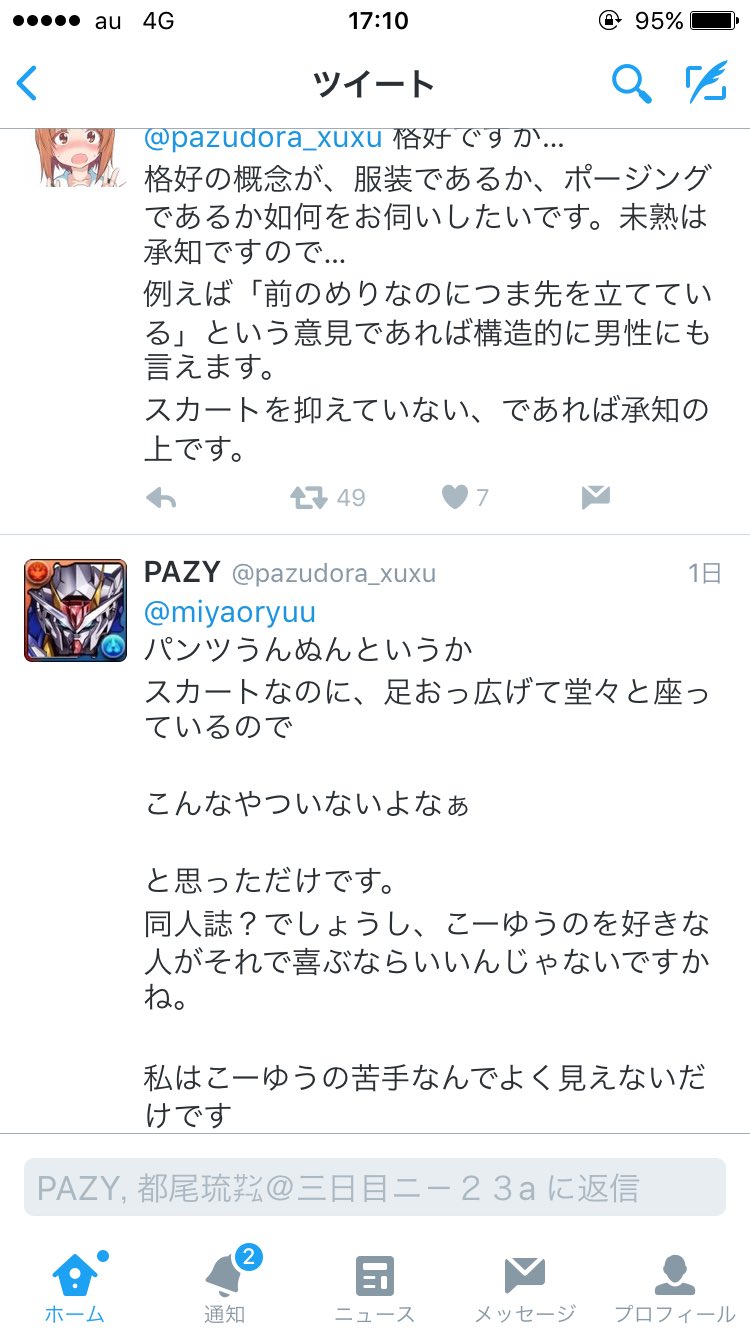Open @miyaoryuu mention link

click(230, 612)
